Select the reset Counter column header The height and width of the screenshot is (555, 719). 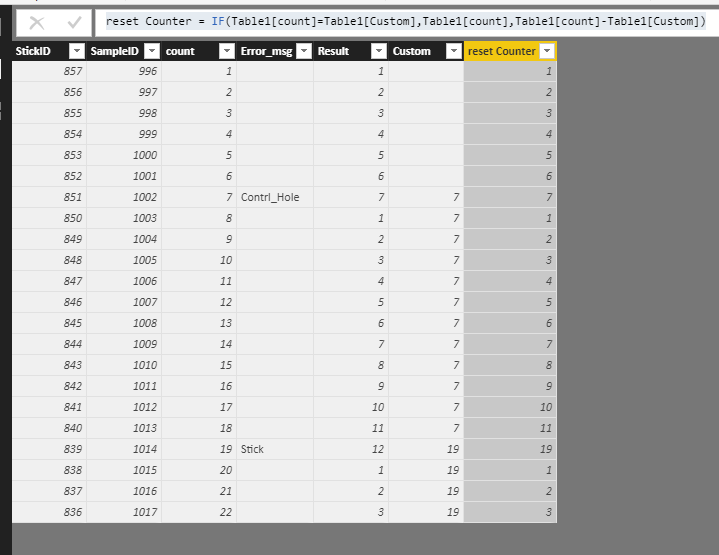[510, 51]
